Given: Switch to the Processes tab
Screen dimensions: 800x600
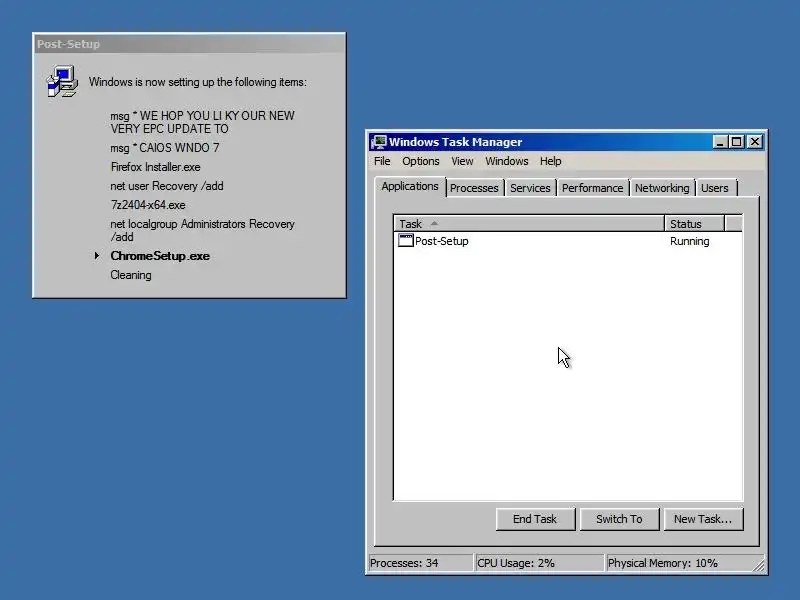Looking at the screenshot, I should pos(474,188).
